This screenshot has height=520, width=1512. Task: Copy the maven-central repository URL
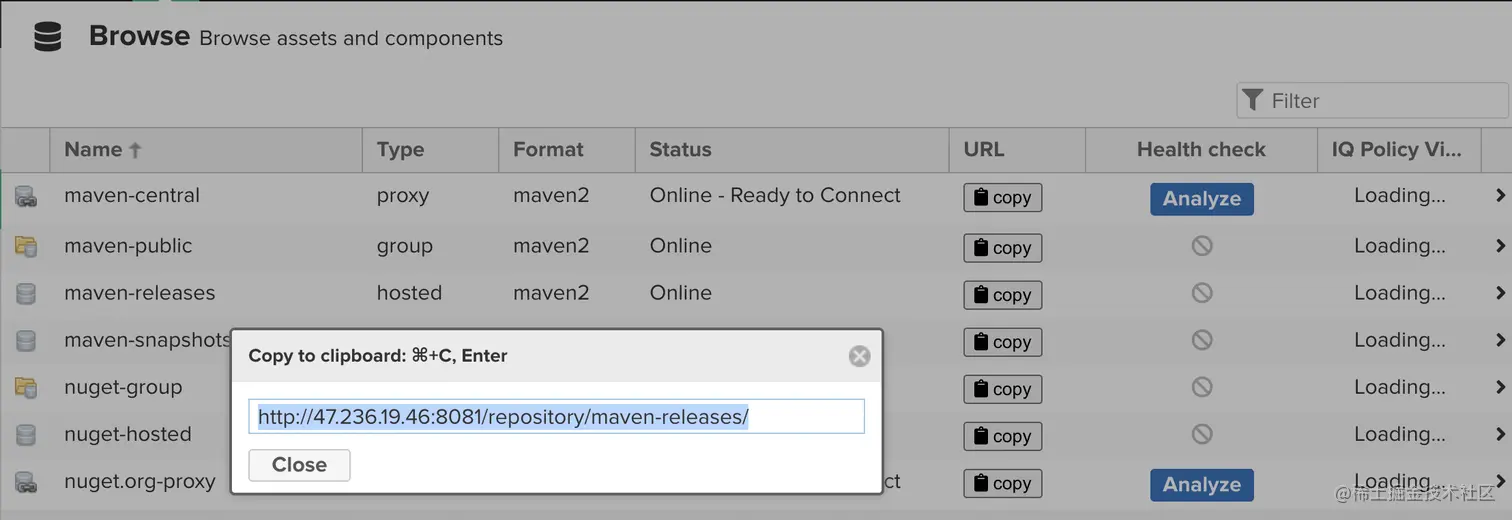[x=1002, y=198]
